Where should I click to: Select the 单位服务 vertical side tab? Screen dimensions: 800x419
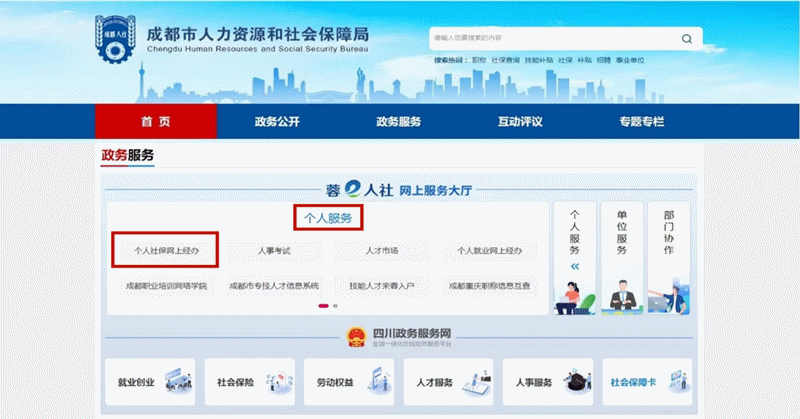coord(621,258)
